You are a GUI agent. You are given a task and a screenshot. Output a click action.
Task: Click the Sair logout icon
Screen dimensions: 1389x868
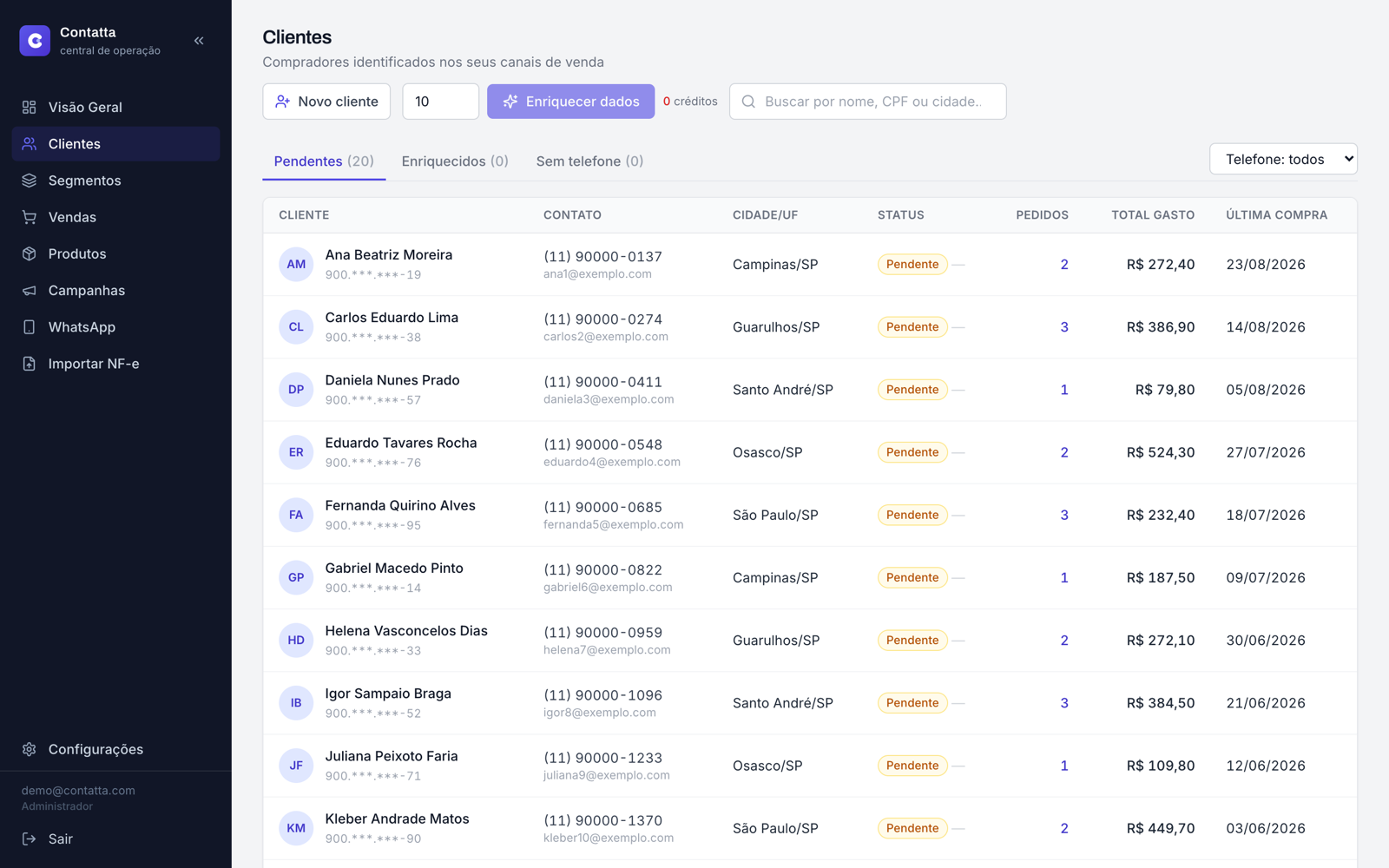(30, 838)
